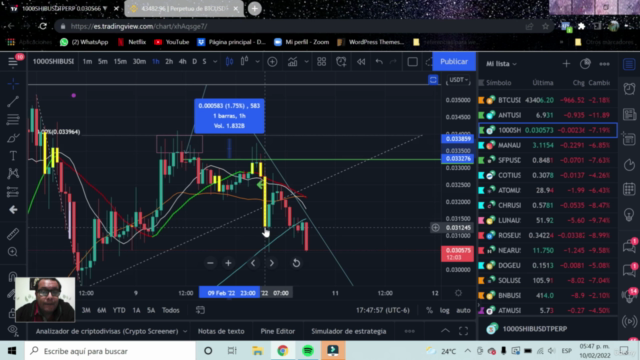This screenshot has height=360, width=640.
Task: Open the chart patterns tool
Action: pos(13,173)
